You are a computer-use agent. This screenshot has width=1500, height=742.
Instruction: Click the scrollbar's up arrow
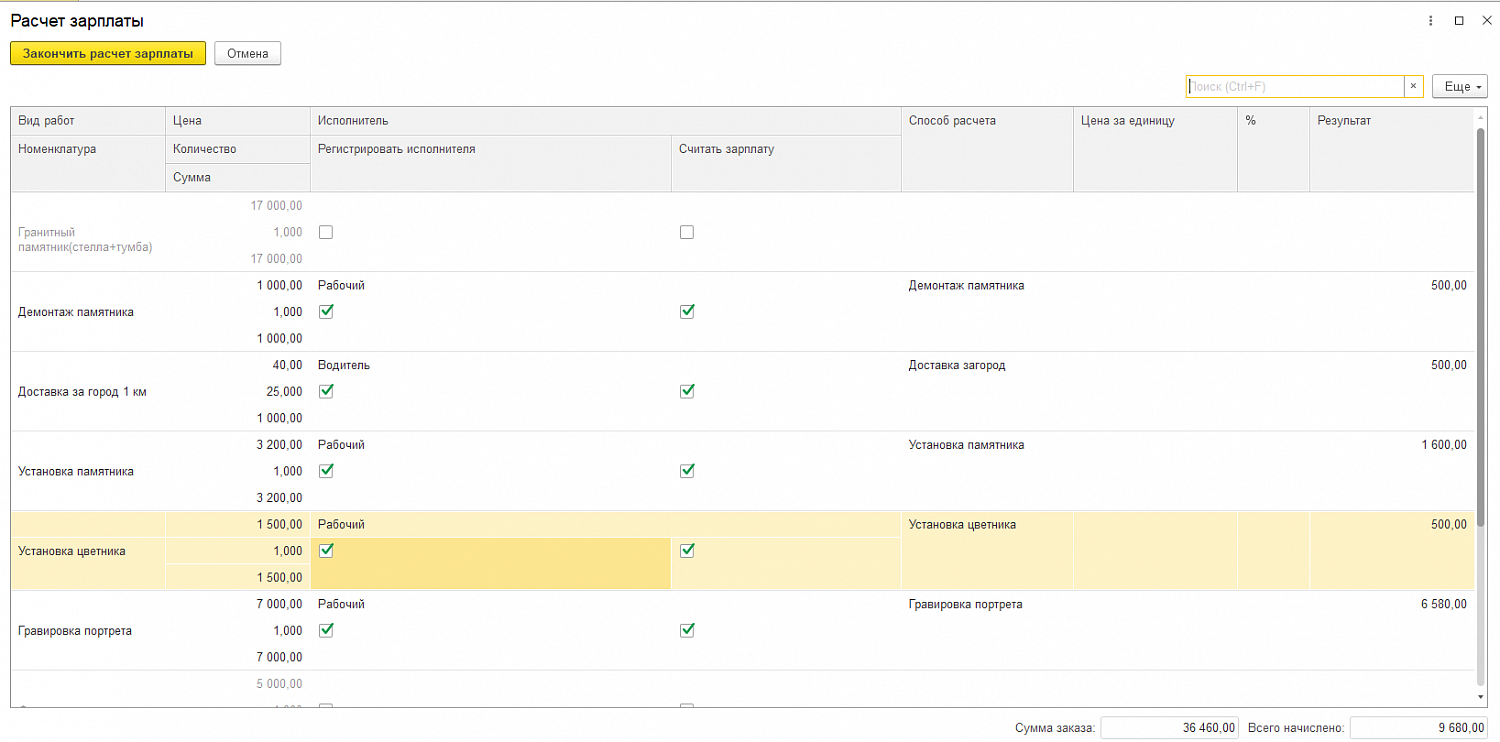tap(1481, 117)
